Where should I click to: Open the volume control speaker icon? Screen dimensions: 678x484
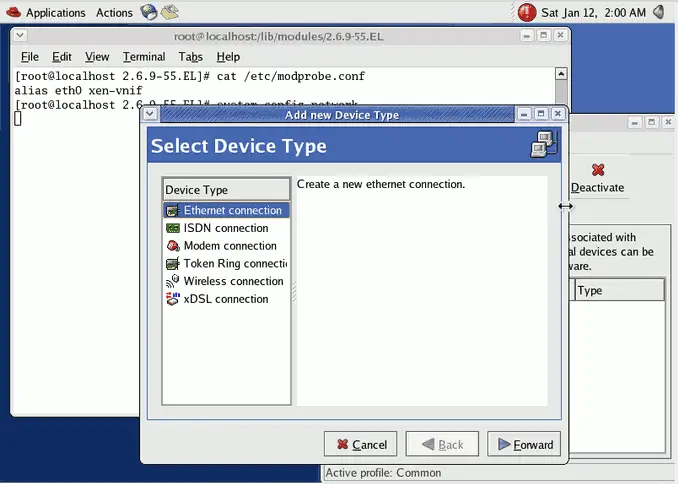pos(658,13)
